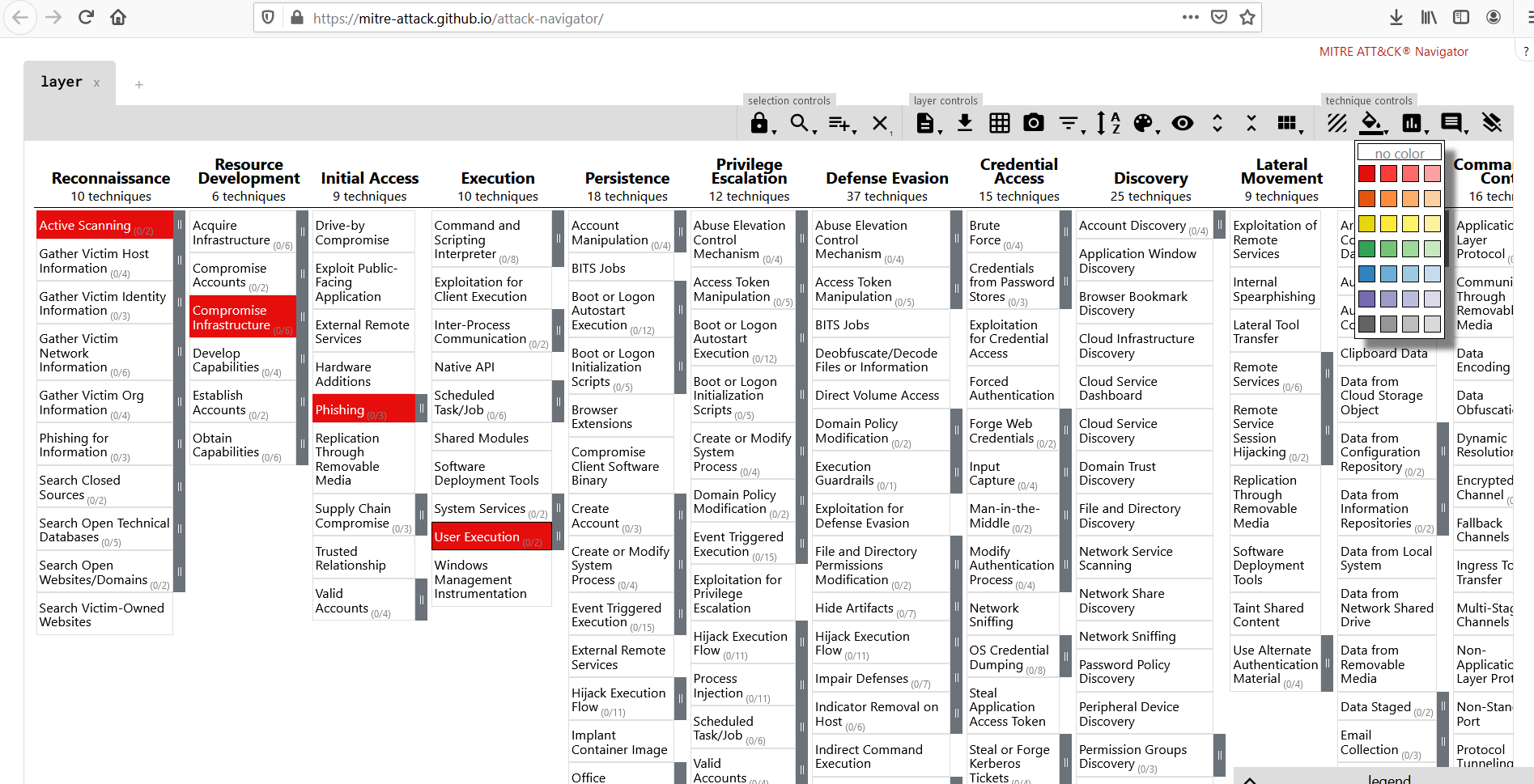The height and width of the screenshot is (784, 1534).
Task: Toggle hidden techniques with the eye icon
Action: (x=1183, y=123)
